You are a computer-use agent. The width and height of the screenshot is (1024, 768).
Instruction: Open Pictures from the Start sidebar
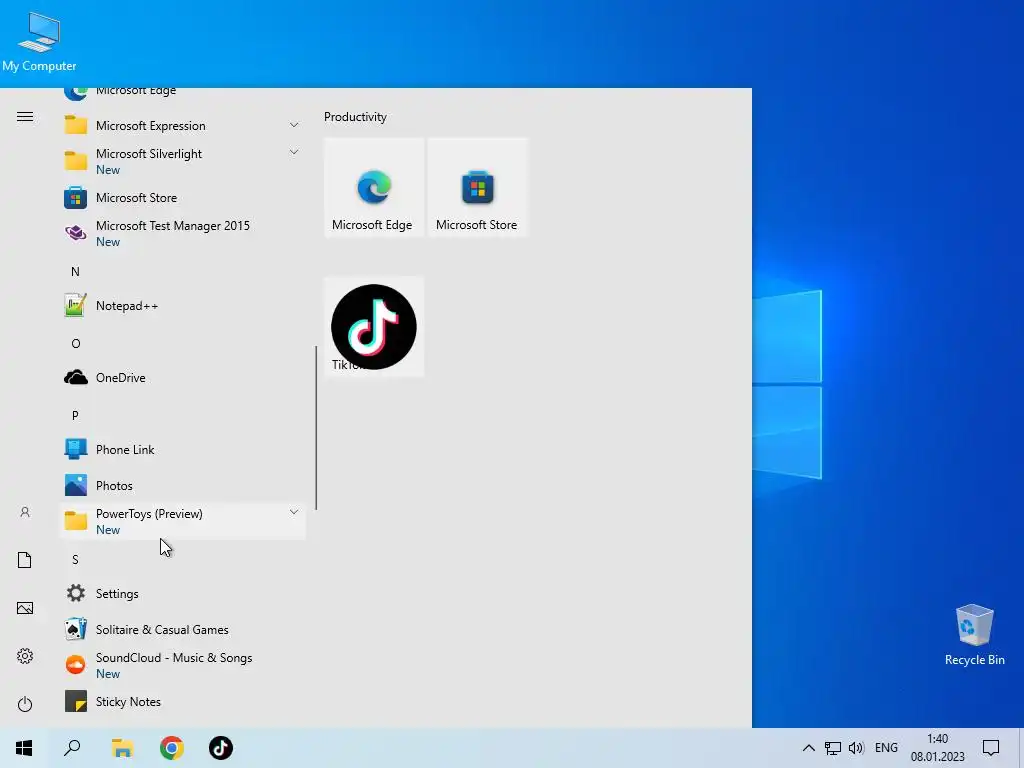25,608
